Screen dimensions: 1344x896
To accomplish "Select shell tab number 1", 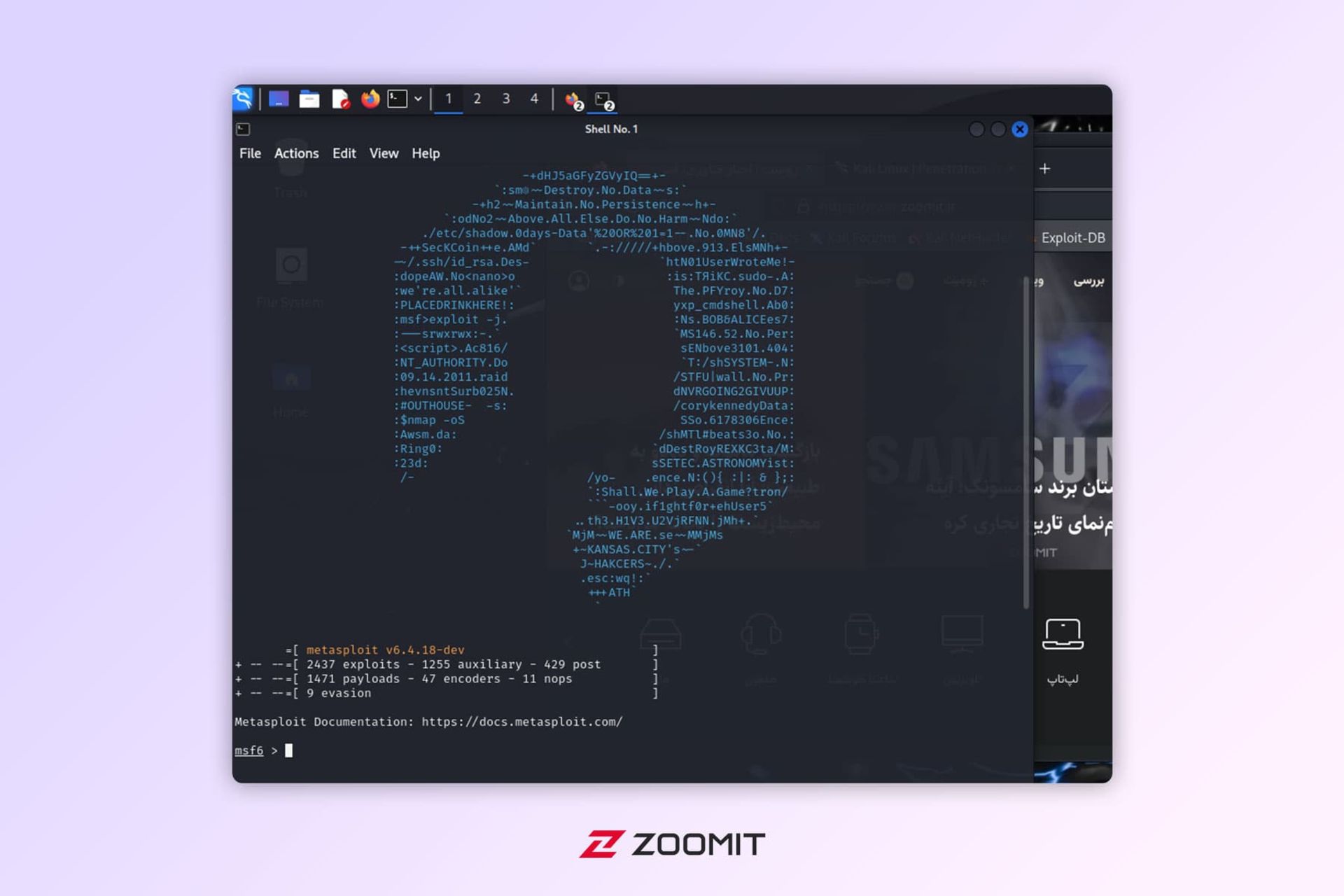I will point(448,98).
